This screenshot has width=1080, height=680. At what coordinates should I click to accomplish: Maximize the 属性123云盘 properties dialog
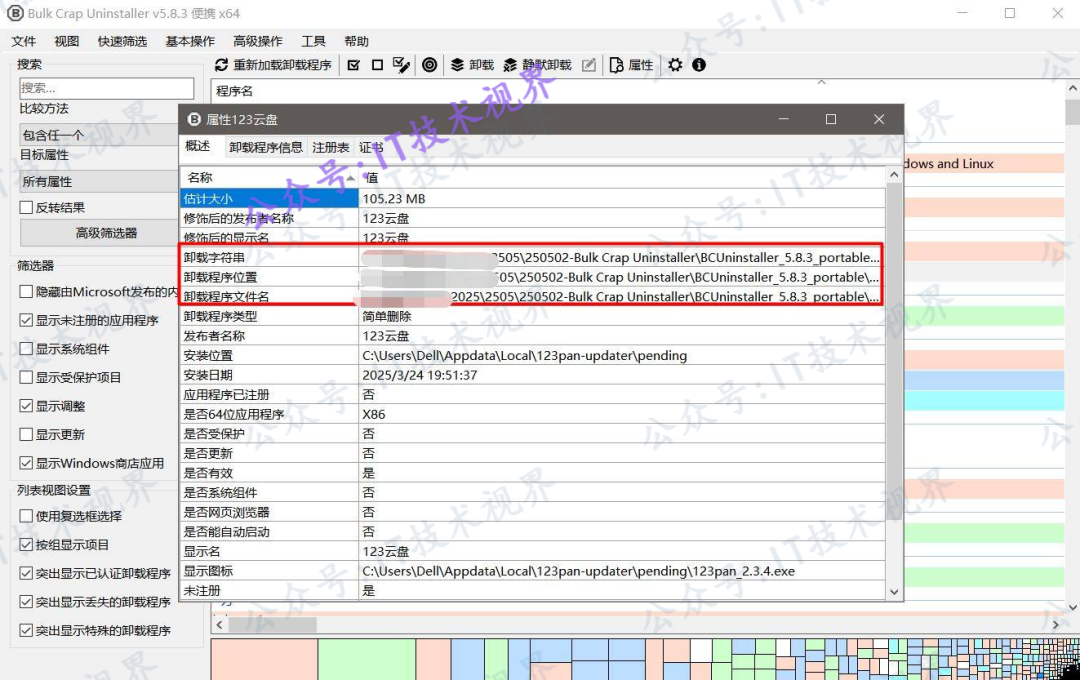tap(831, 119)
